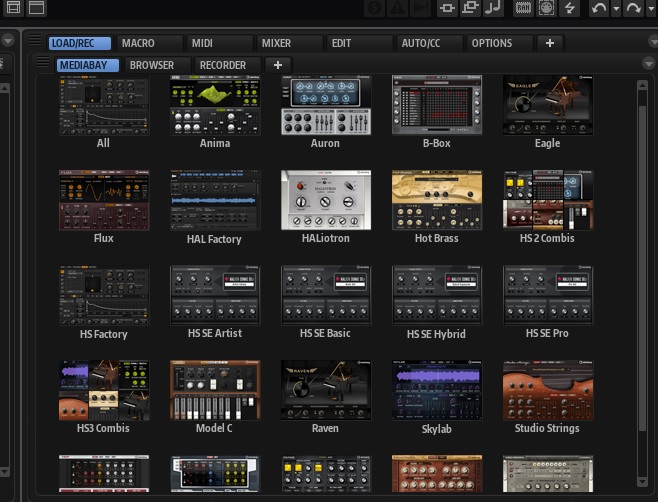Open the MEDIABAY row handle menu

pos(42,62)
